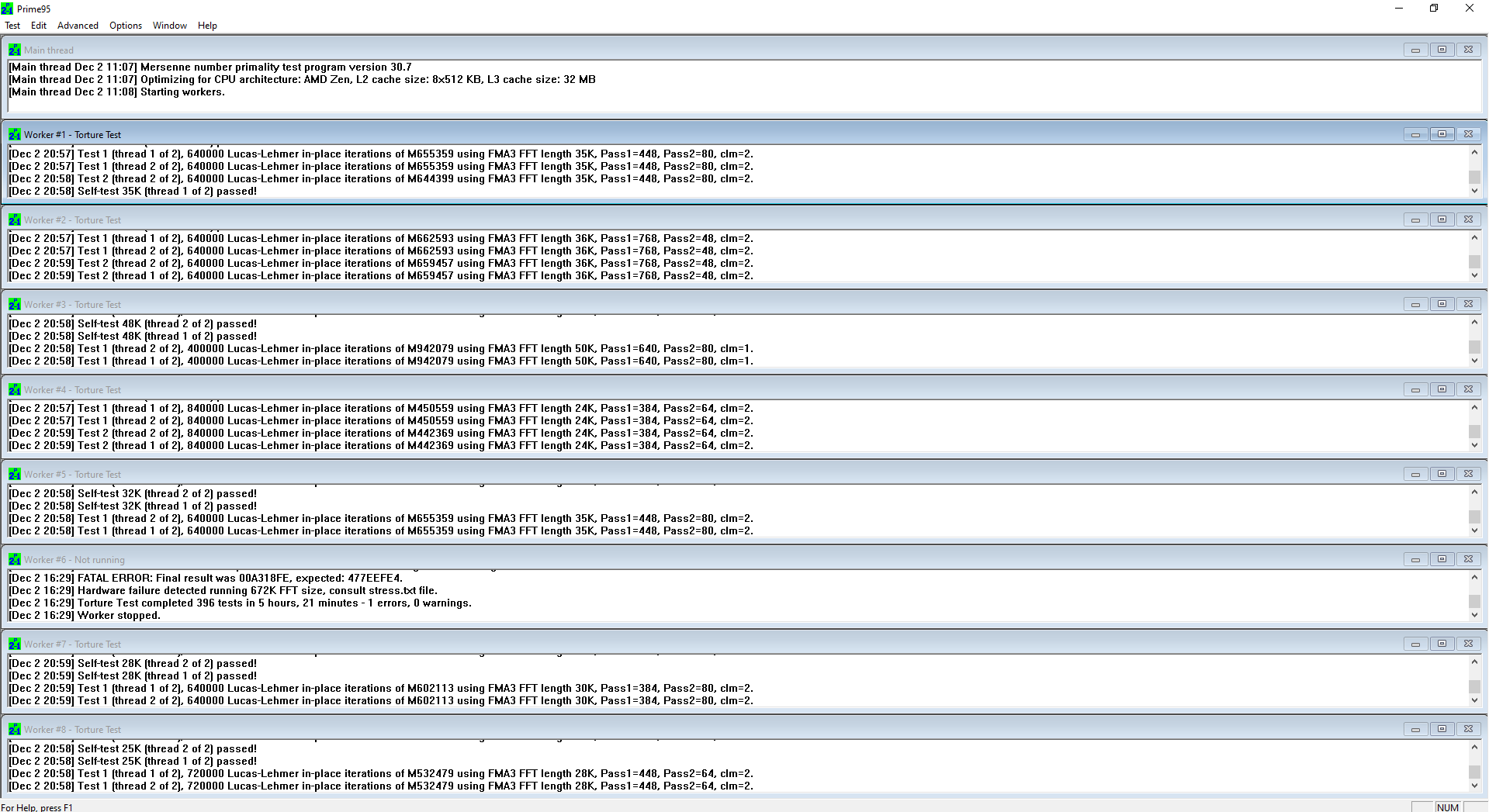The width and height of the screenshot is (1489, 812).
Task: Click the Worker #3 window icon
Action: point(15,304)
